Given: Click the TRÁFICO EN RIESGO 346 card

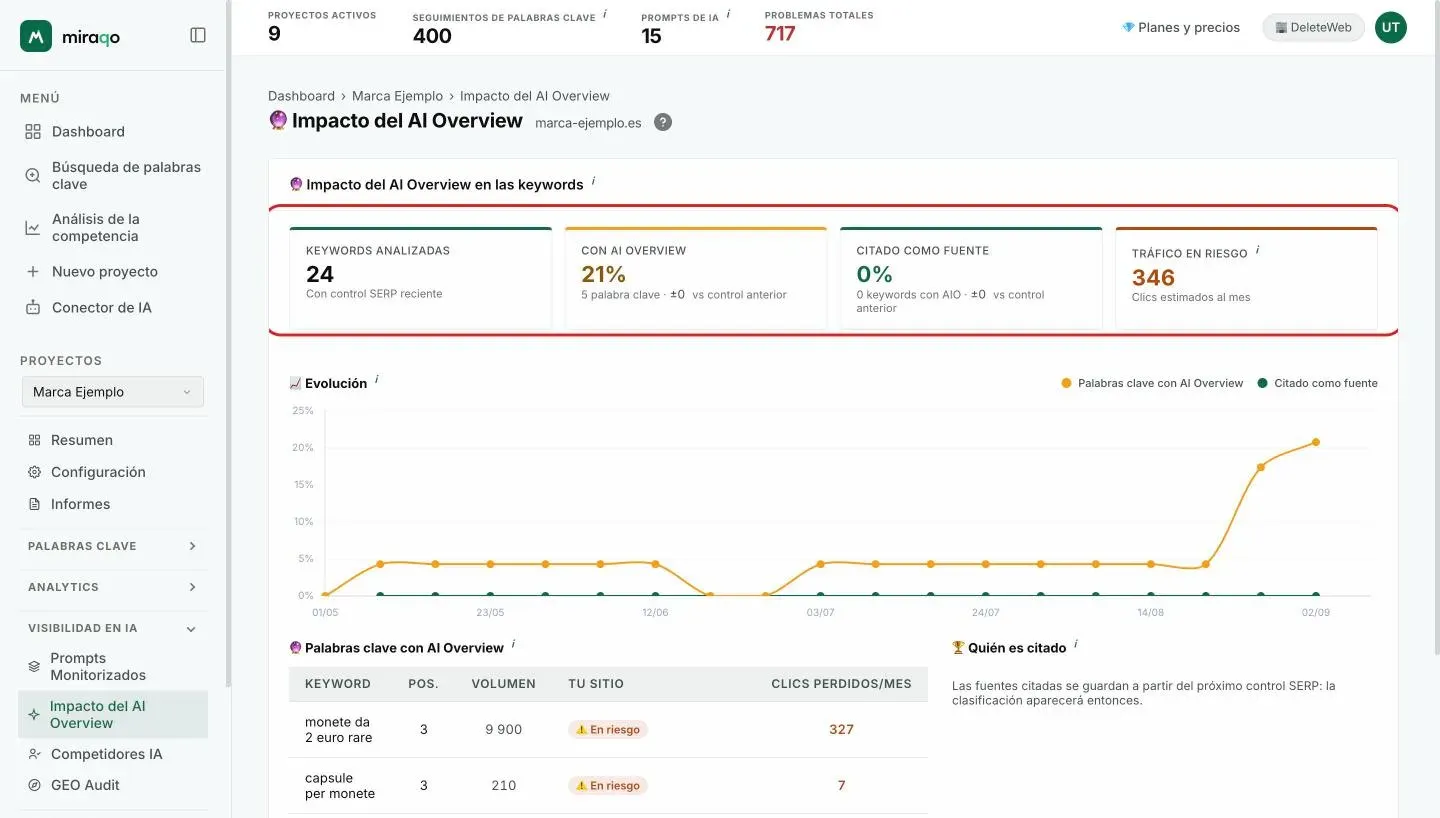Looking at the screenshot, I should point(1246,277).
